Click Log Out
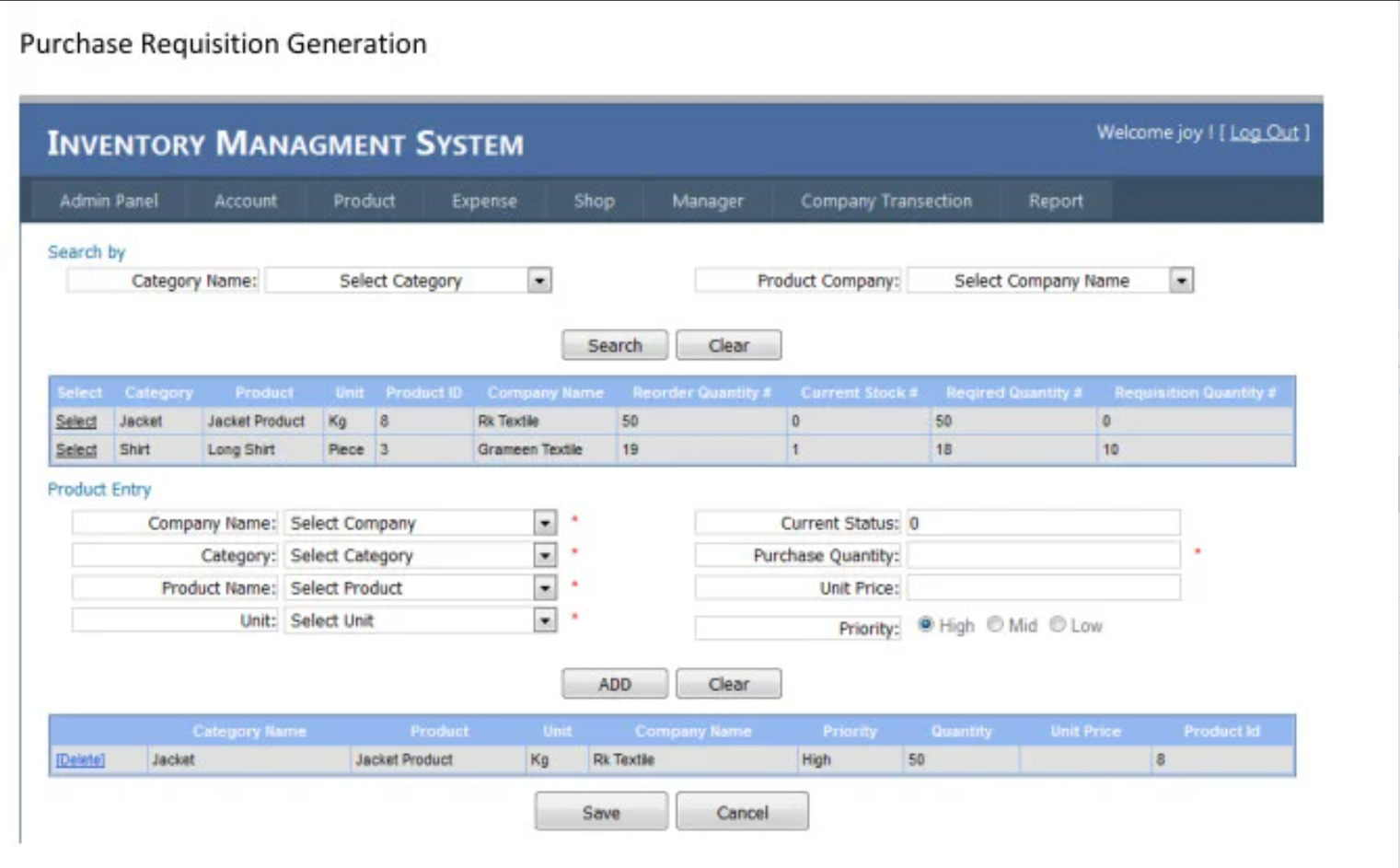This screenshot has width=1400, height=868. pyautogui.click(x=1266, y=132)
